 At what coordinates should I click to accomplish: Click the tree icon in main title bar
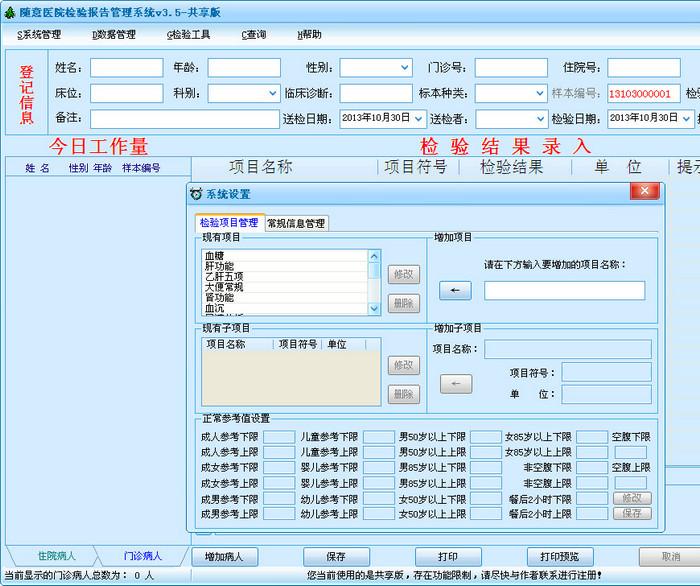coord(9,12)
